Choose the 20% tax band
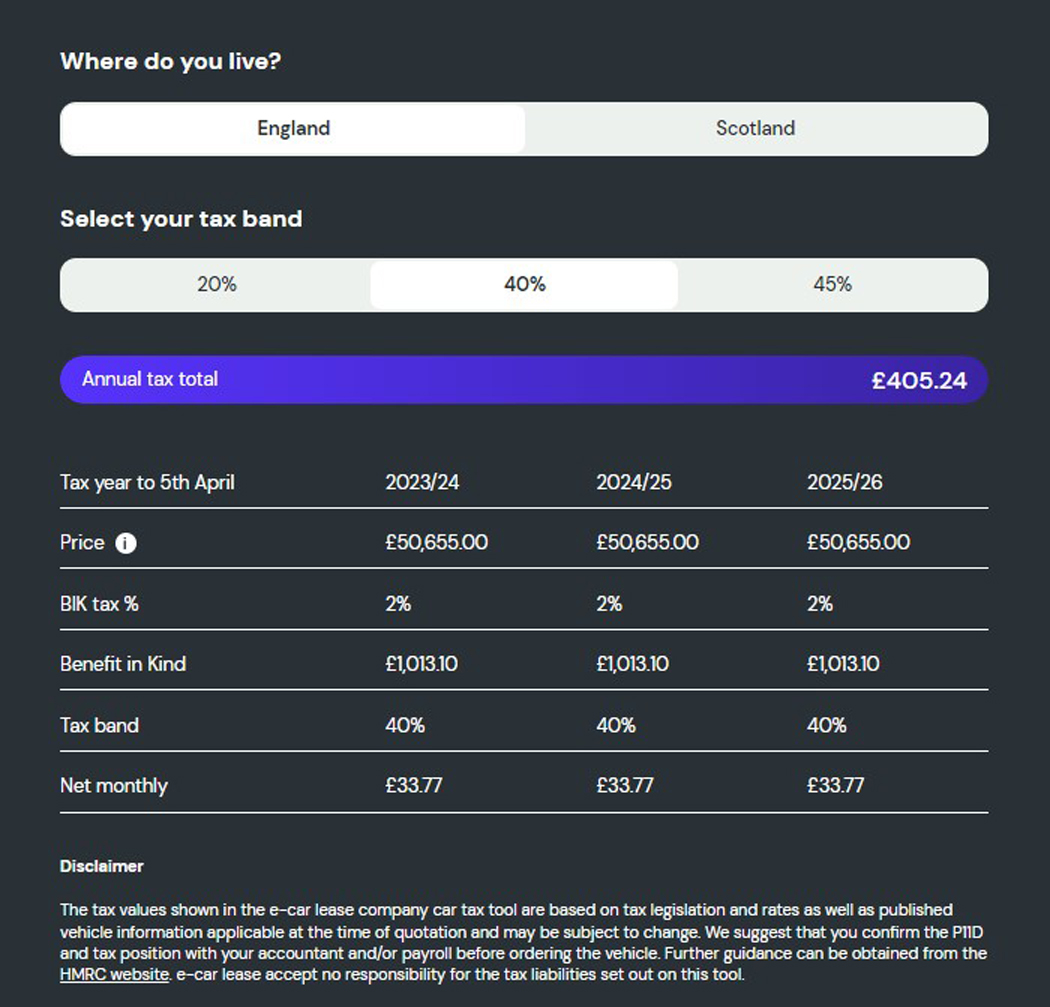This screenshot has height=1007, width=1050. [x=216, y=285]
